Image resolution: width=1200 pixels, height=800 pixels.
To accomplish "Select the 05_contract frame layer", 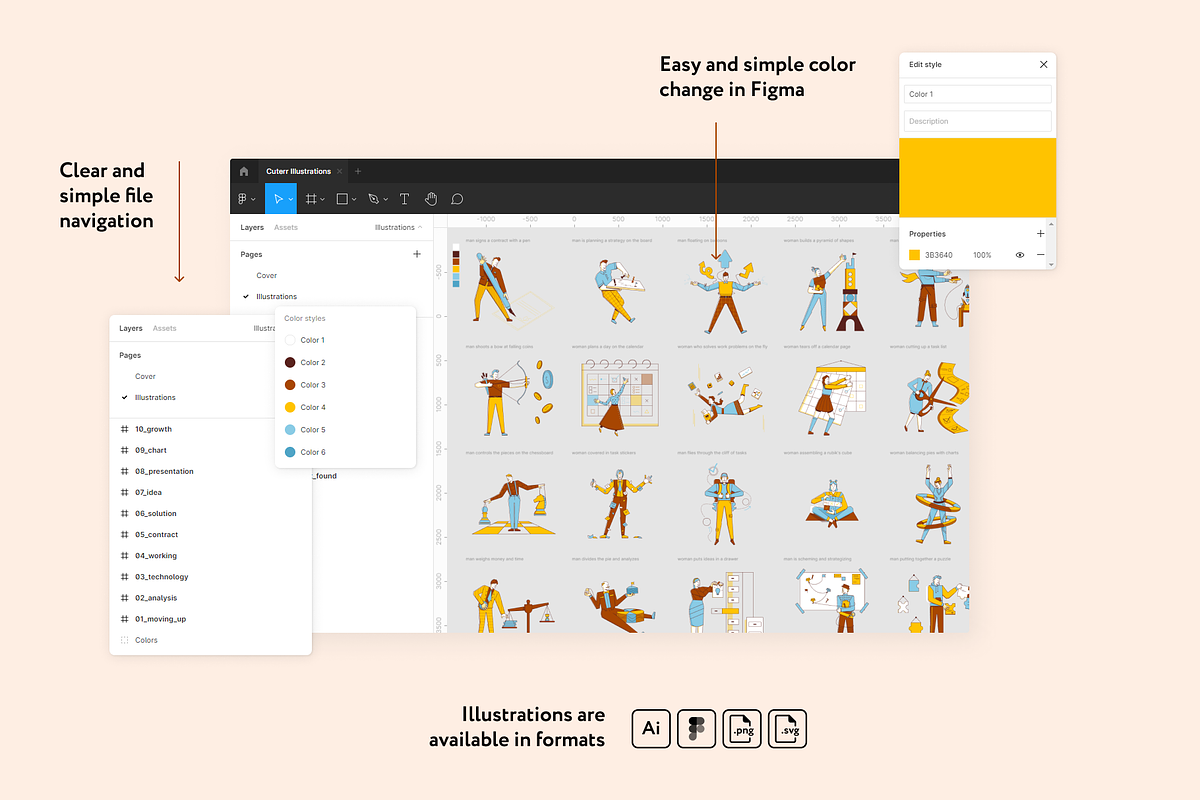I will pos(156,534).
